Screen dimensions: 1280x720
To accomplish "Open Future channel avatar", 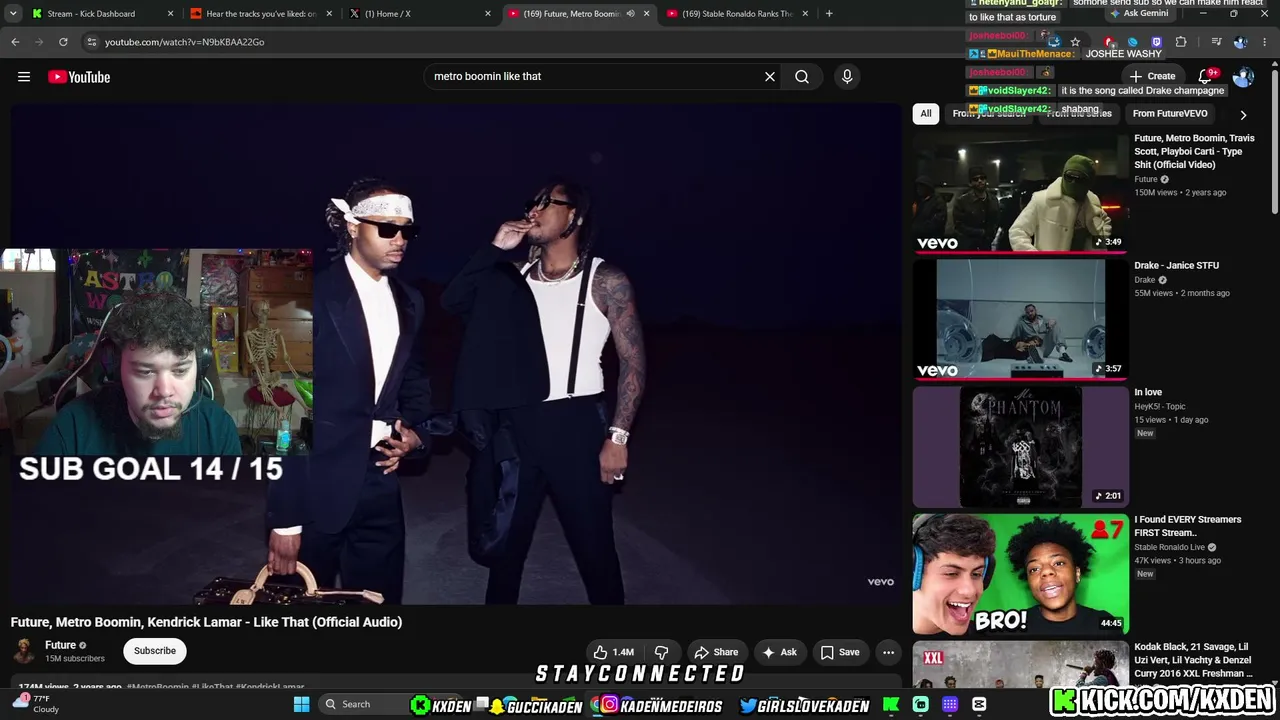I will 24,651.
